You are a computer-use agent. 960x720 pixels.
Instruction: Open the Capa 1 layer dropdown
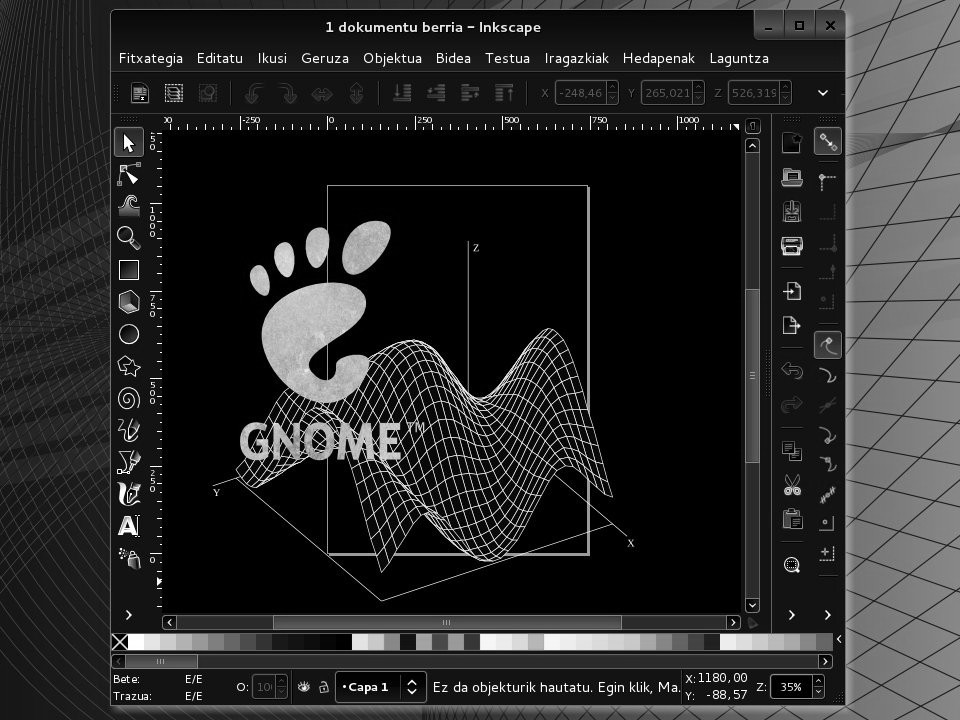click(380, 687)
